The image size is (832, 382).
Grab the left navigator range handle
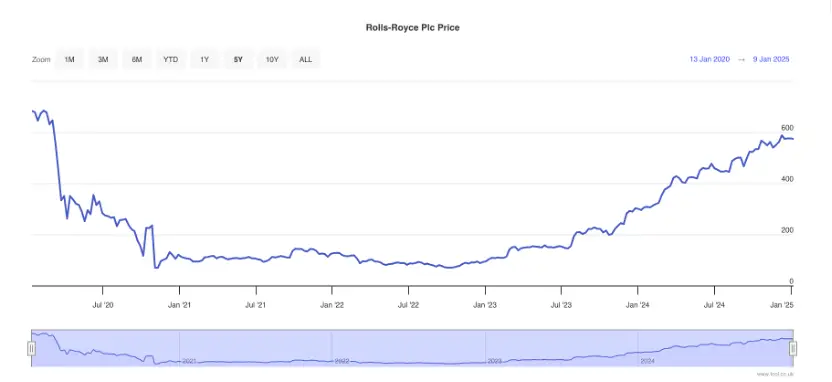click(32, 349)
